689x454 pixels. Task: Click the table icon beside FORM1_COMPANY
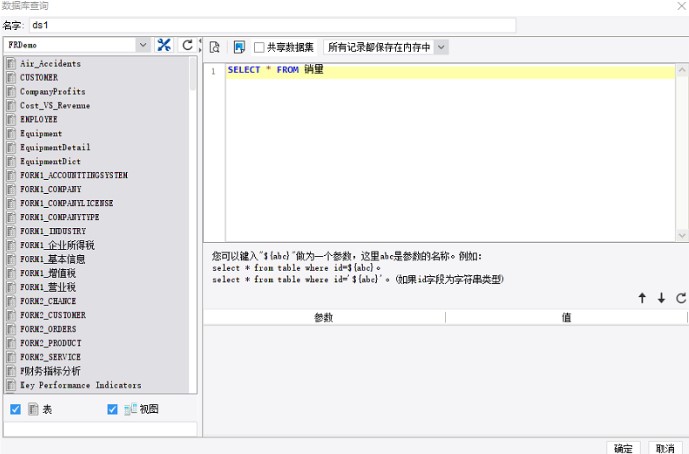pos(11,189)
